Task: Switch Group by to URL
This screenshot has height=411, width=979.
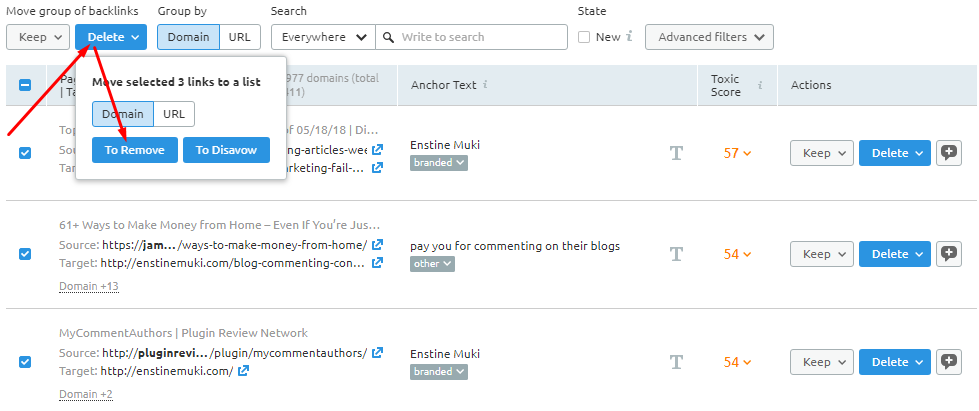Action: coord(239,37)
